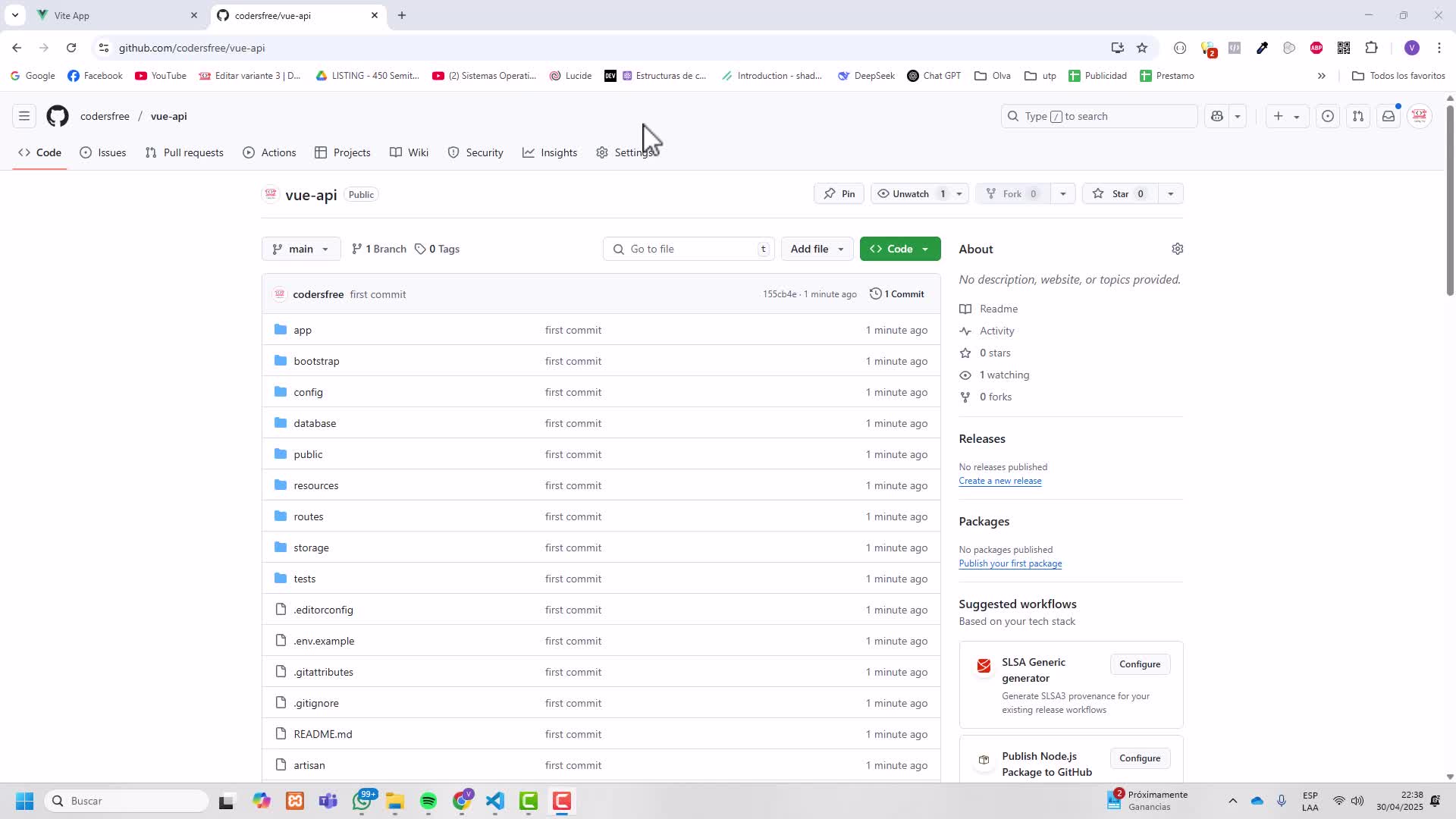Bookmark page with star icon
Viewport: 1456px width, 819px height.
click(1142, 48)
